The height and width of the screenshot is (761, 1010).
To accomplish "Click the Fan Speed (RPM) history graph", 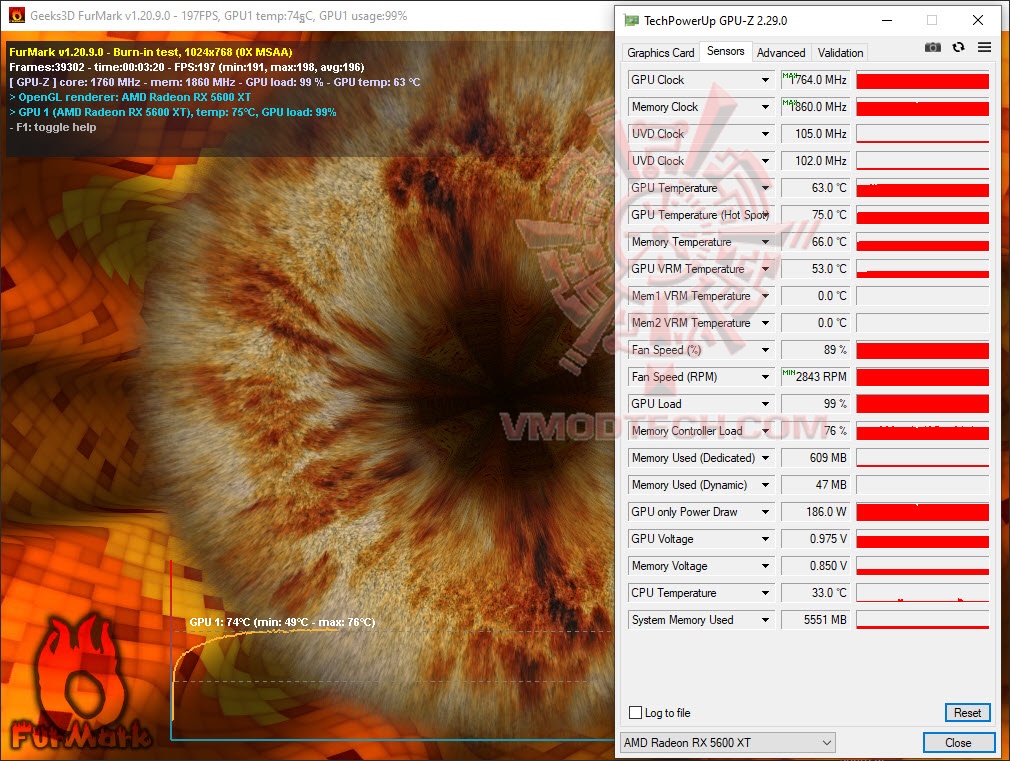I will pos(922,377).
